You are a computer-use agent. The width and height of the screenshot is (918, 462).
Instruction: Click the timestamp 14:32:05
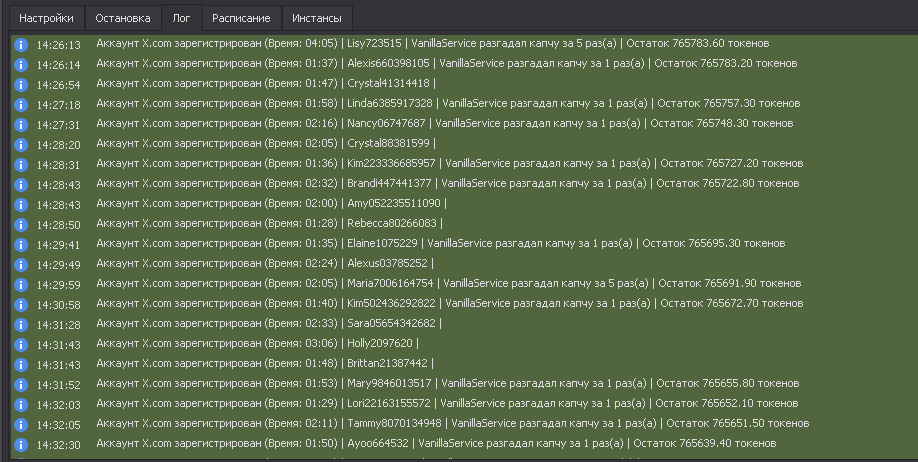59,425
